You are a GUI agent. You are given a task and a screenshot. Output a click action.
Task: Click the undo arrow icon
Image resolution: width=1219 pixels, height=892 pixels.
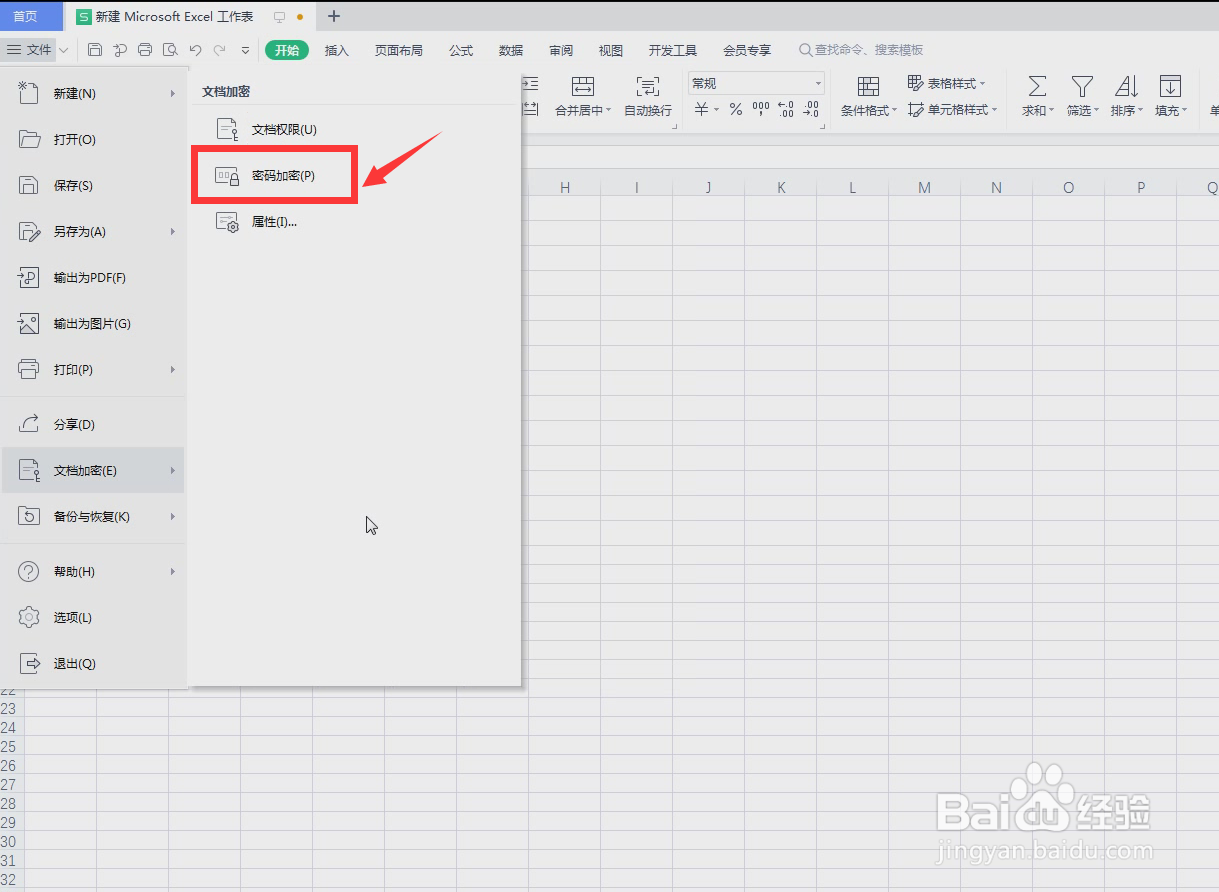point(196,50)
